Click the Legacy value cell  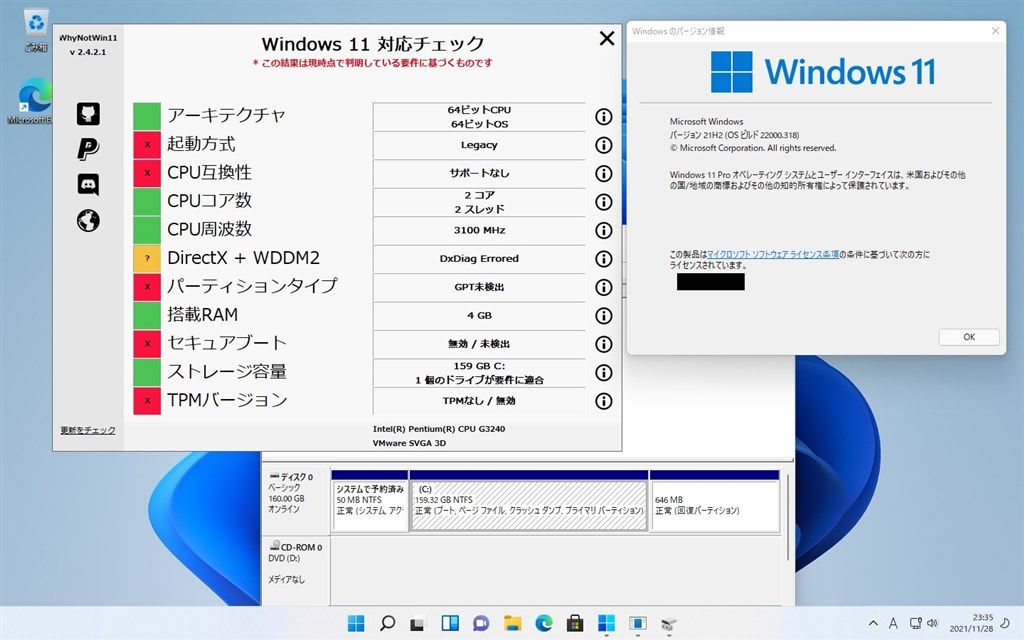479,145
